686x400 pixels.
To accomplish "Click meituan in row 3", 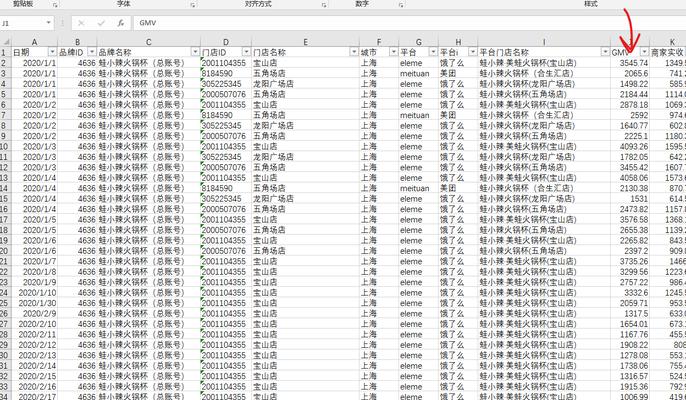I will (x=414, y=73).
